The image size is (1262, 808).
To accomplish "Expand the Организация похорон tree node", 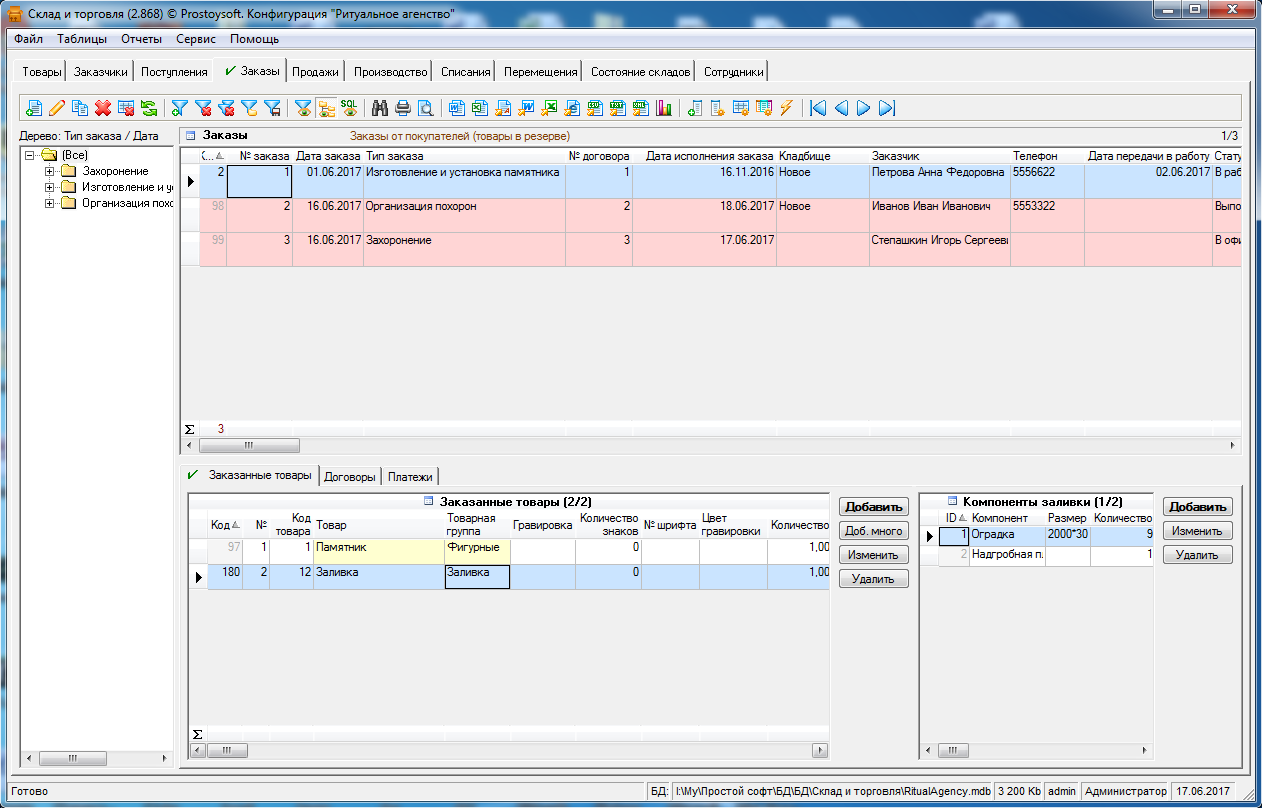I will [49, 203].
